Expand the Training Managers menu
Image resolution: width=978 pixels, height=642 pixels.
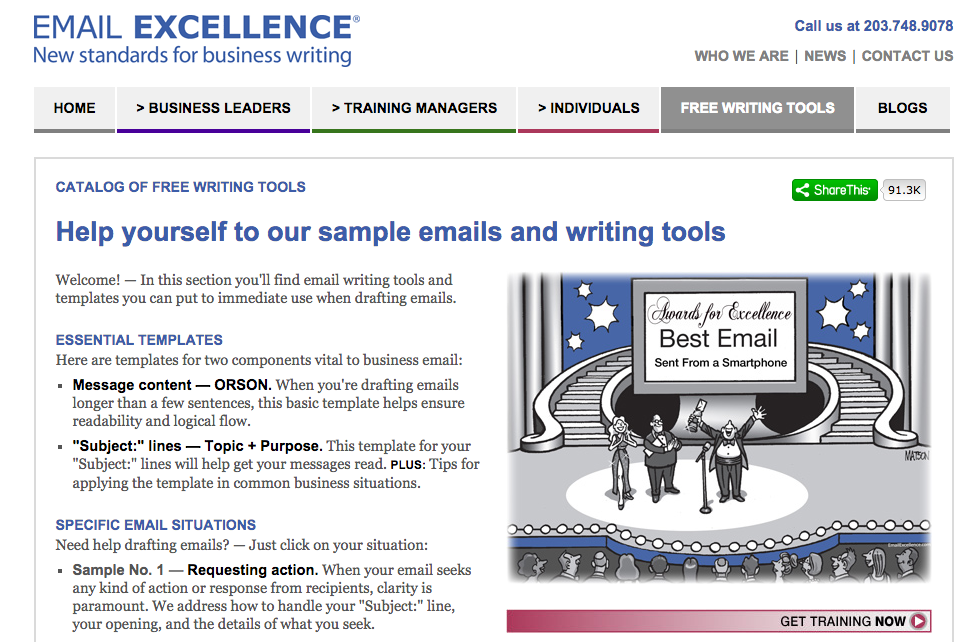click(x=414, y=109)
